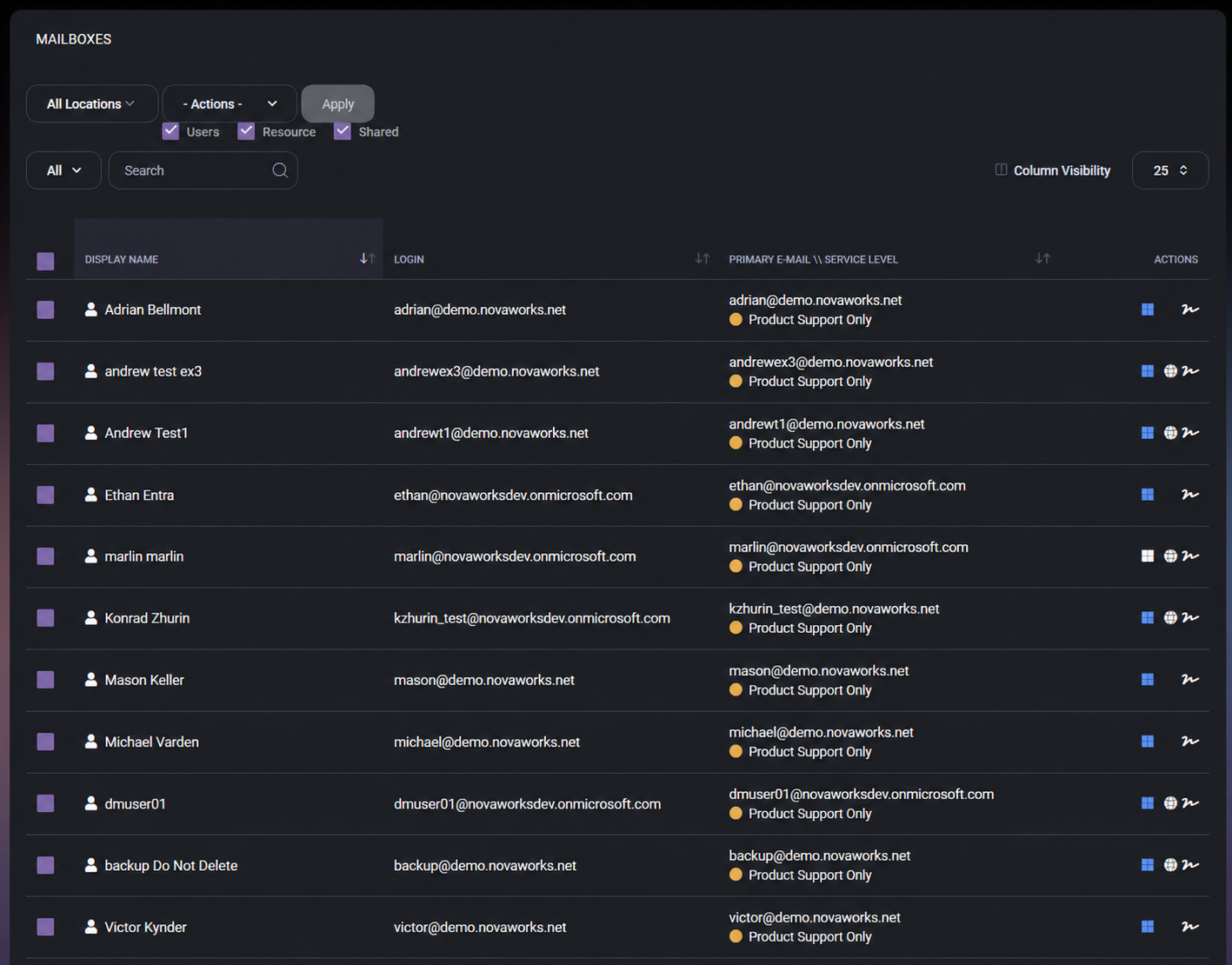This screenshot has height=965, width=1232.
Task: Click the signature icon for Adrian Bellmont
Action: 1190,309
